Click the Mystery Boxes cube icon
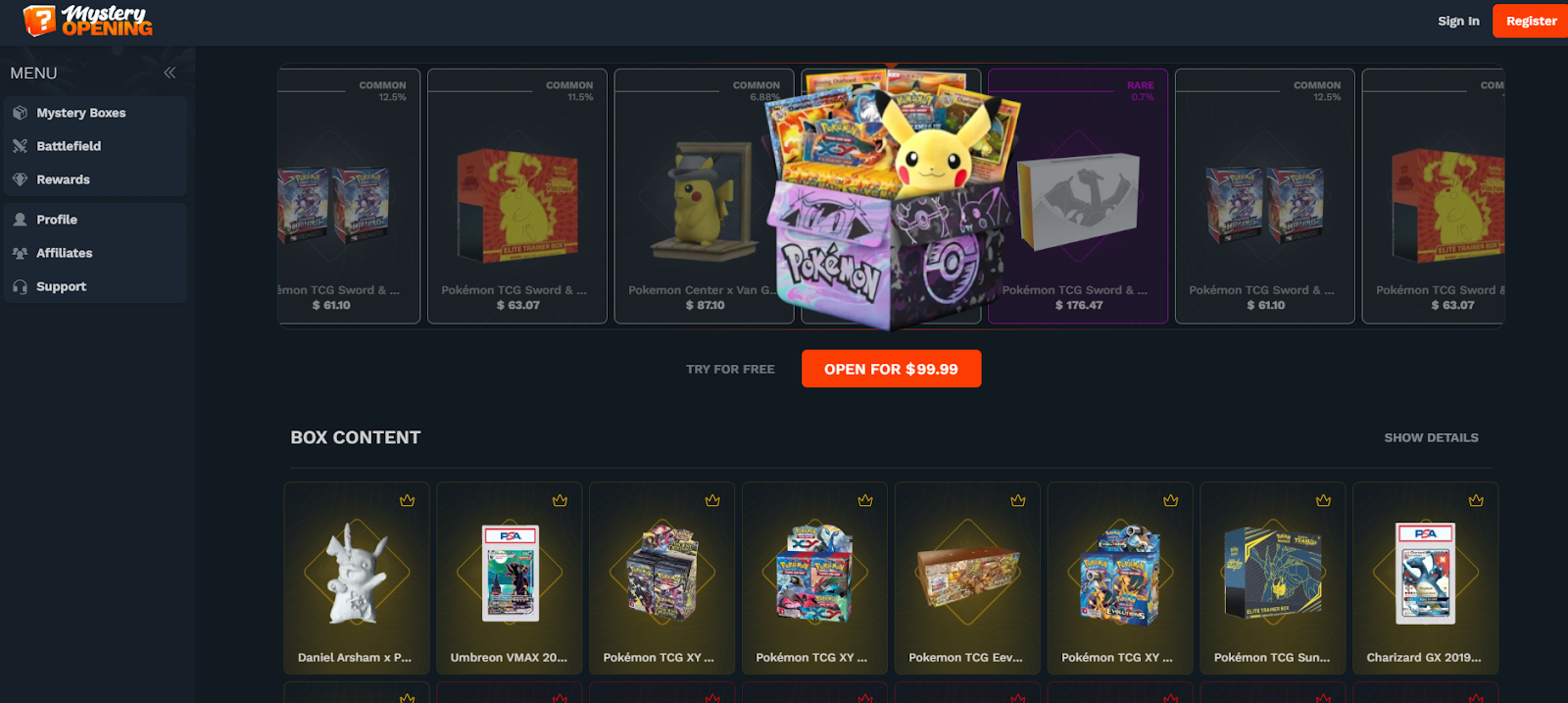This screenshot has height=703, width=1568. pyautogui.click(x=20, y=113)
